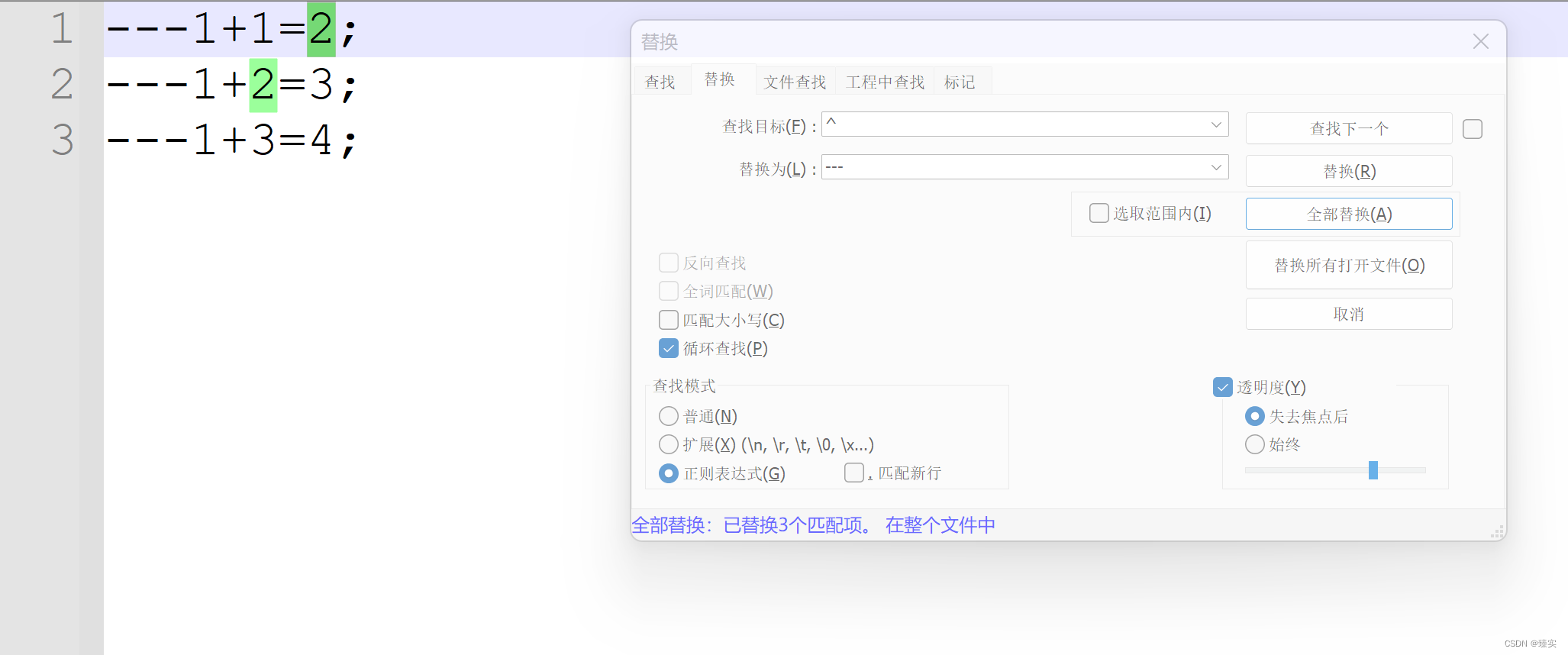Click the 已替换3个匹配项 status message
The height and width of the screenshot is (655, 1568).
799,525
